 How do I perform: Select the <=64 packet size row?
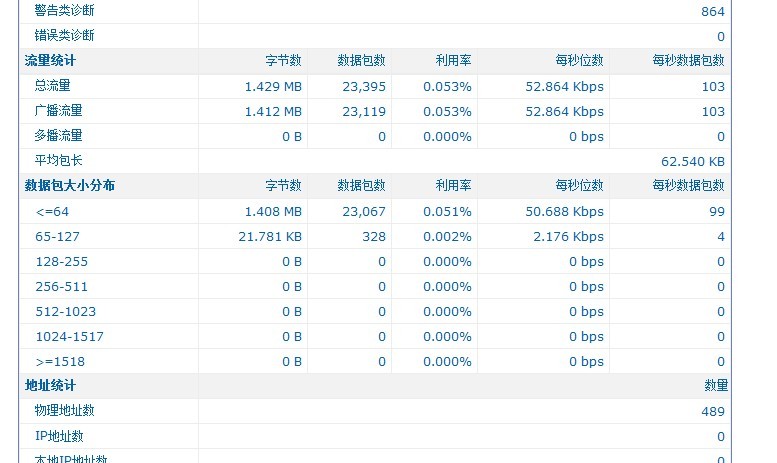click(x=52, y=211)
